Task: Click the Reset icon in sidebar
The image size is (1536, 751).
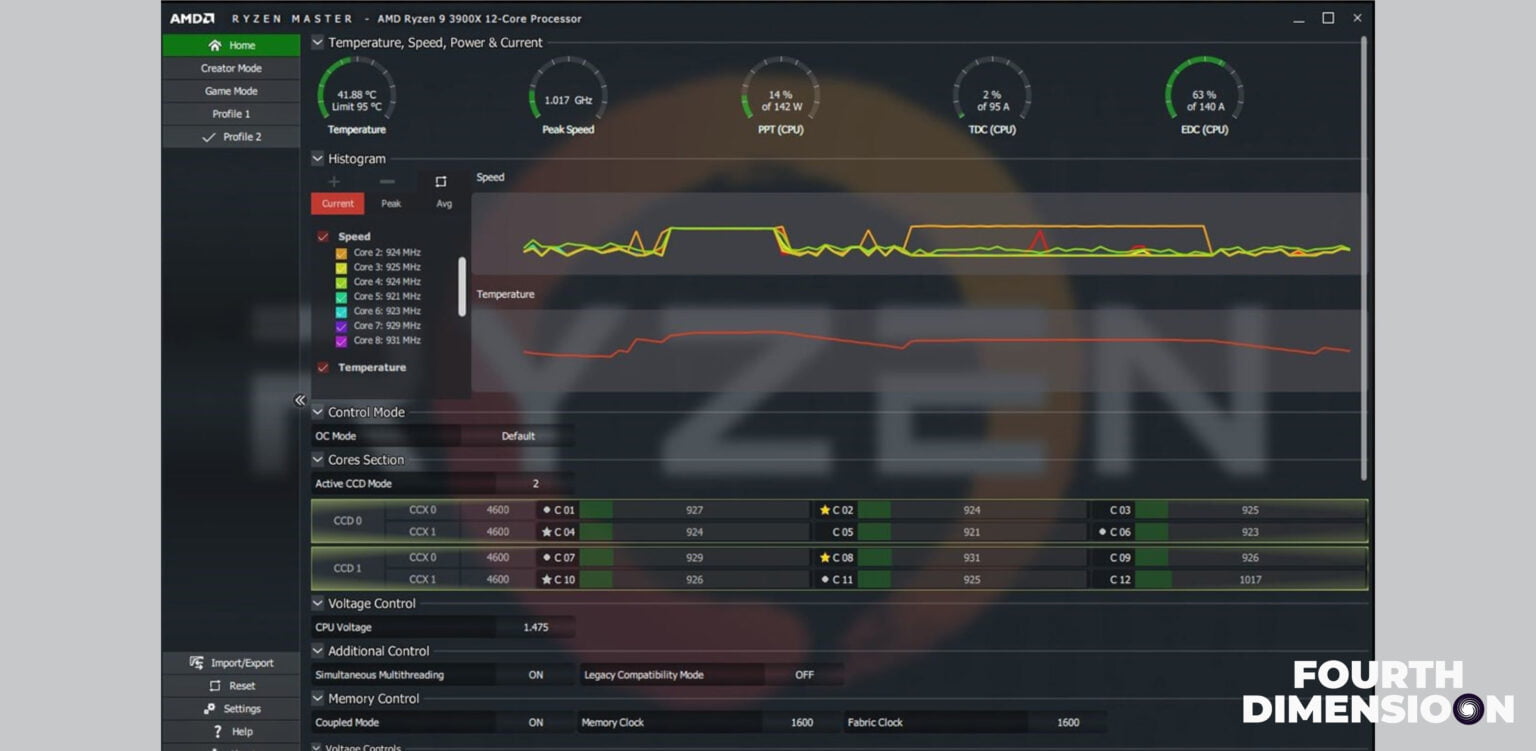Action: coord(215,686)
